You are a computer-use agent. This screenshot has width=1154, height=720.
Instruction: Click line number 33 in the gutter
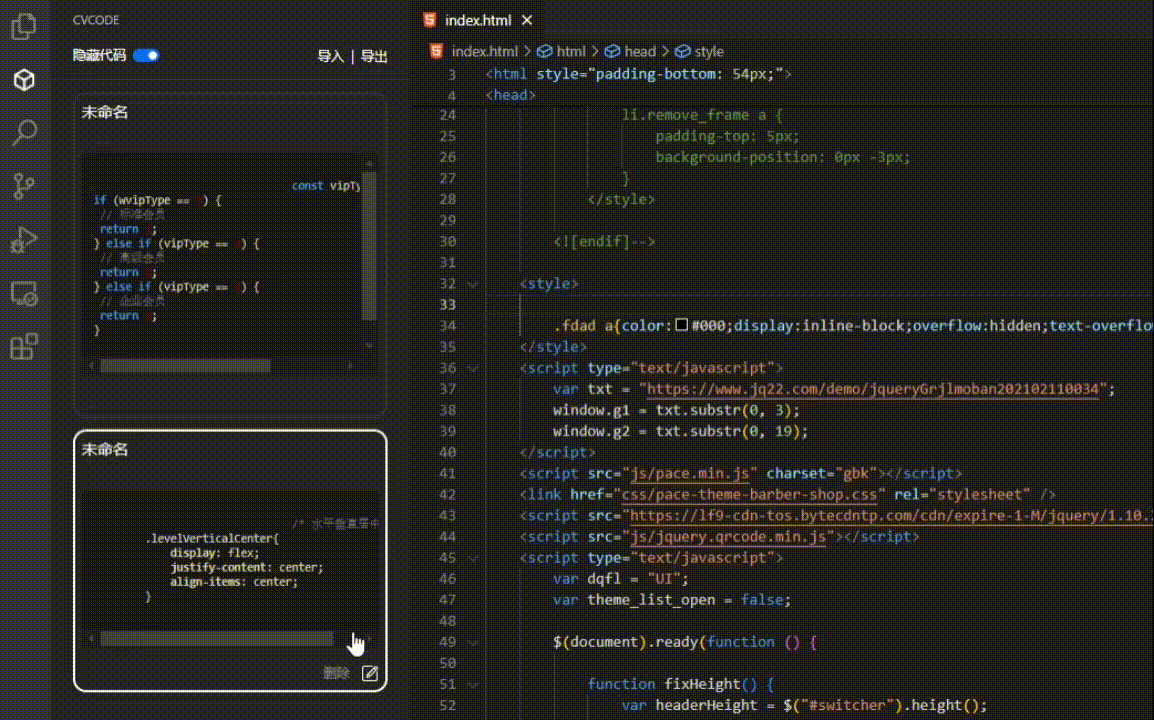pos(447,305)
